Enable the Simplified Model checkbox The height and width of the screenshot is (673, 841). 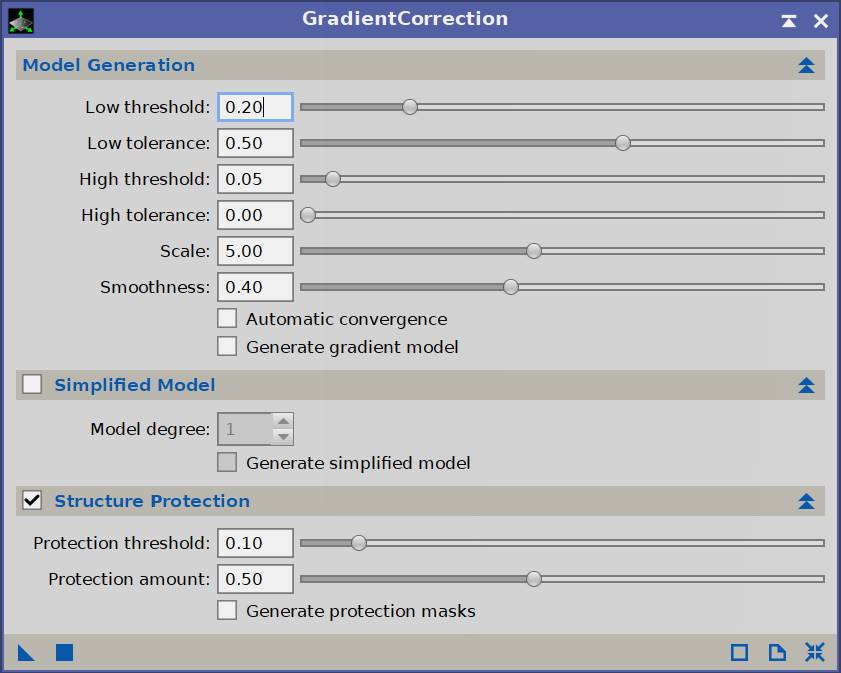pyautogui.click(x=32, y=384)
